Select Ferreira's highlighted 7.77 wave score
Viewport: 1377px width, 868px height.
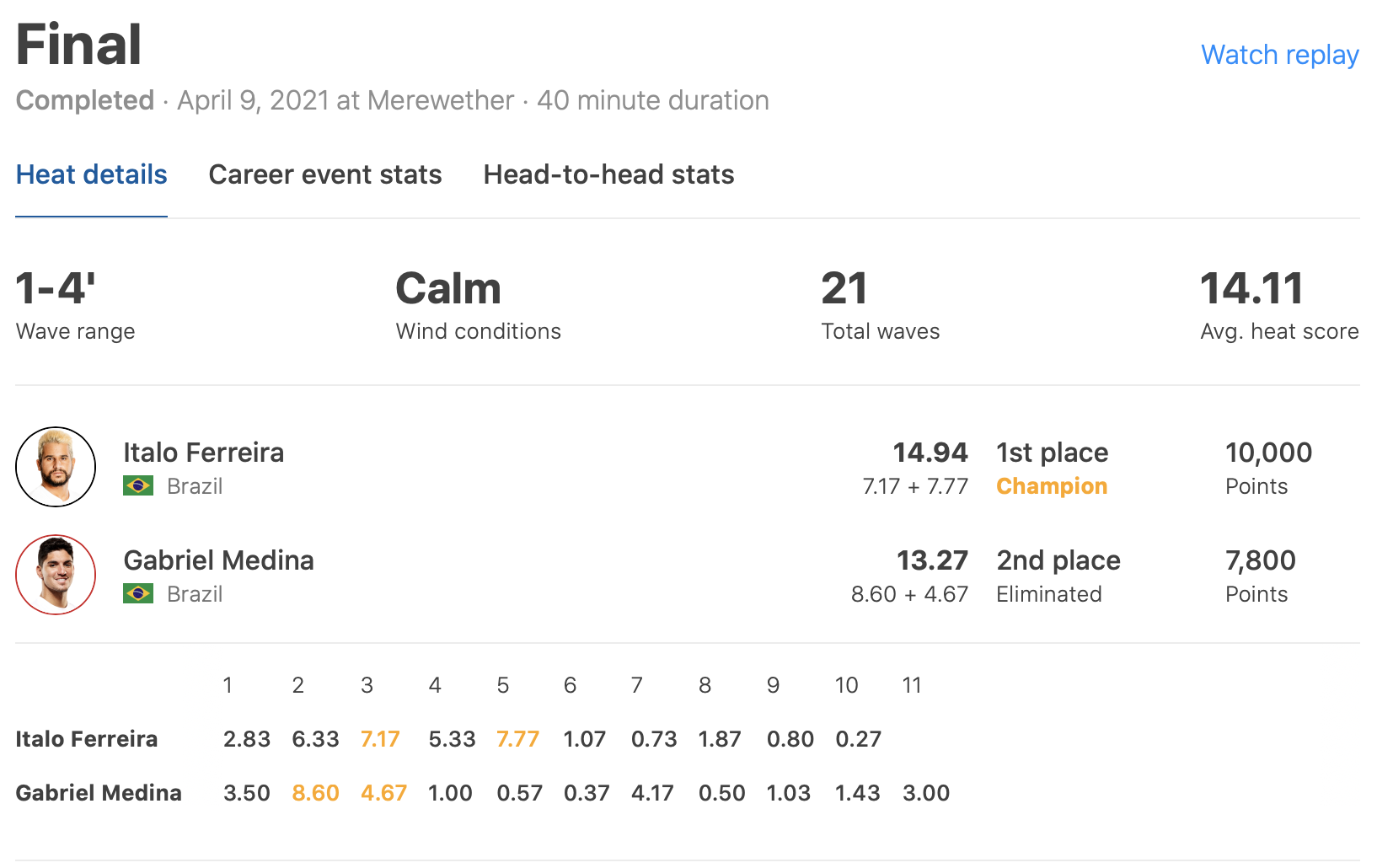(517, 739)
